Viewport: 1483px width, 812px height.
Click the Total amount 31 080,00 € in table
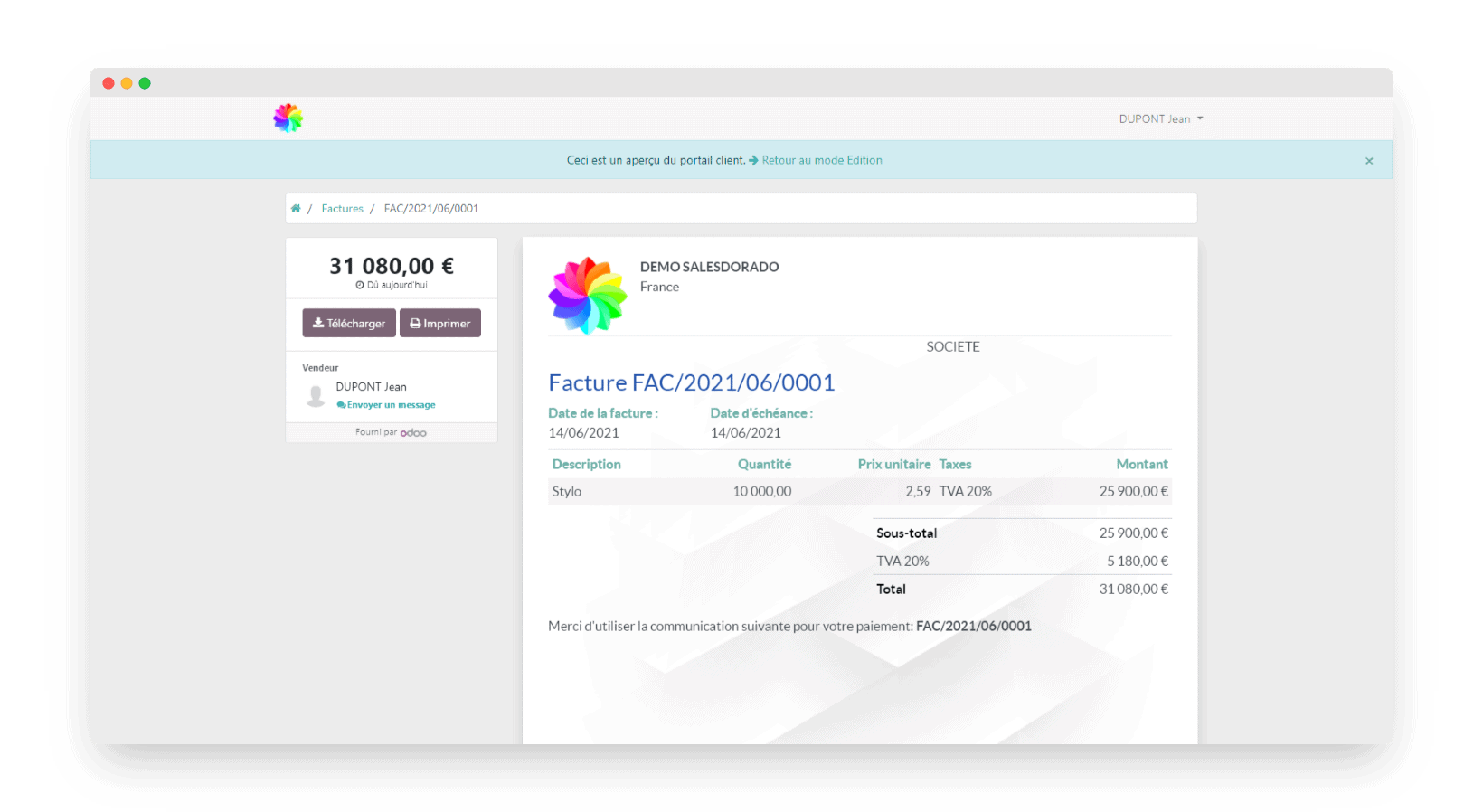coord(1134,590)
